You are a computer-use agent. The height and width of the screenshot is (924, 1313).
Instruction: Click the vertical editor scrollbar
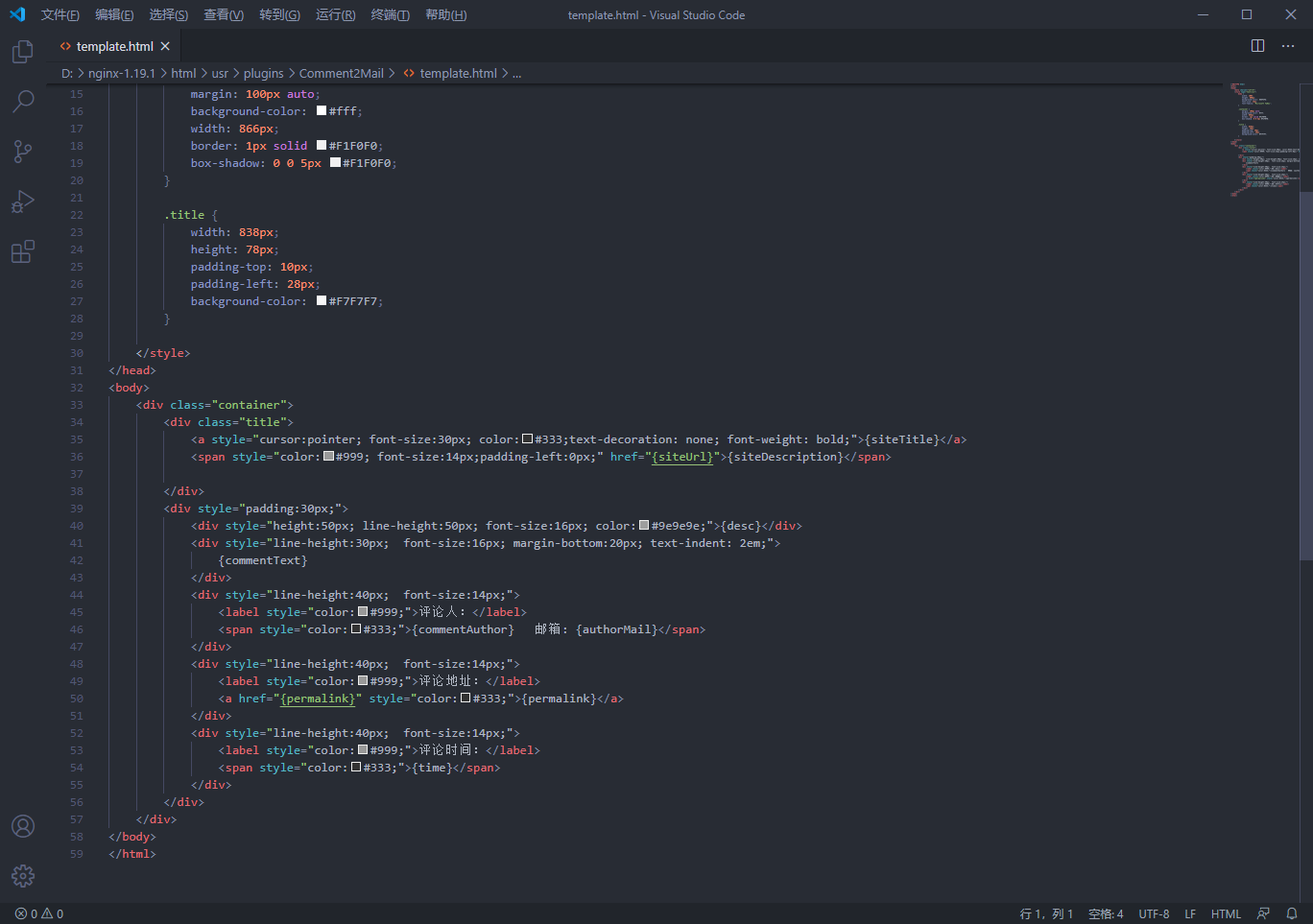pyautogui.click(x=1306, y=376)
